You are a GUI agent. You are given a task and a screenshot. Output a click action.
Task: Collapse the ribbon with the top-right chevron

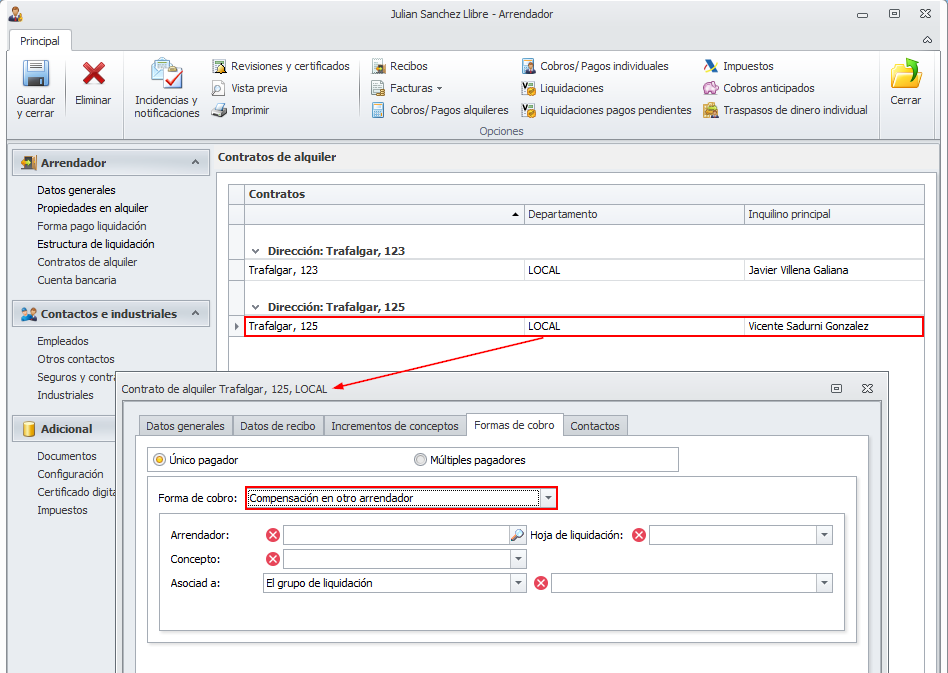click(x=927, y=40)
